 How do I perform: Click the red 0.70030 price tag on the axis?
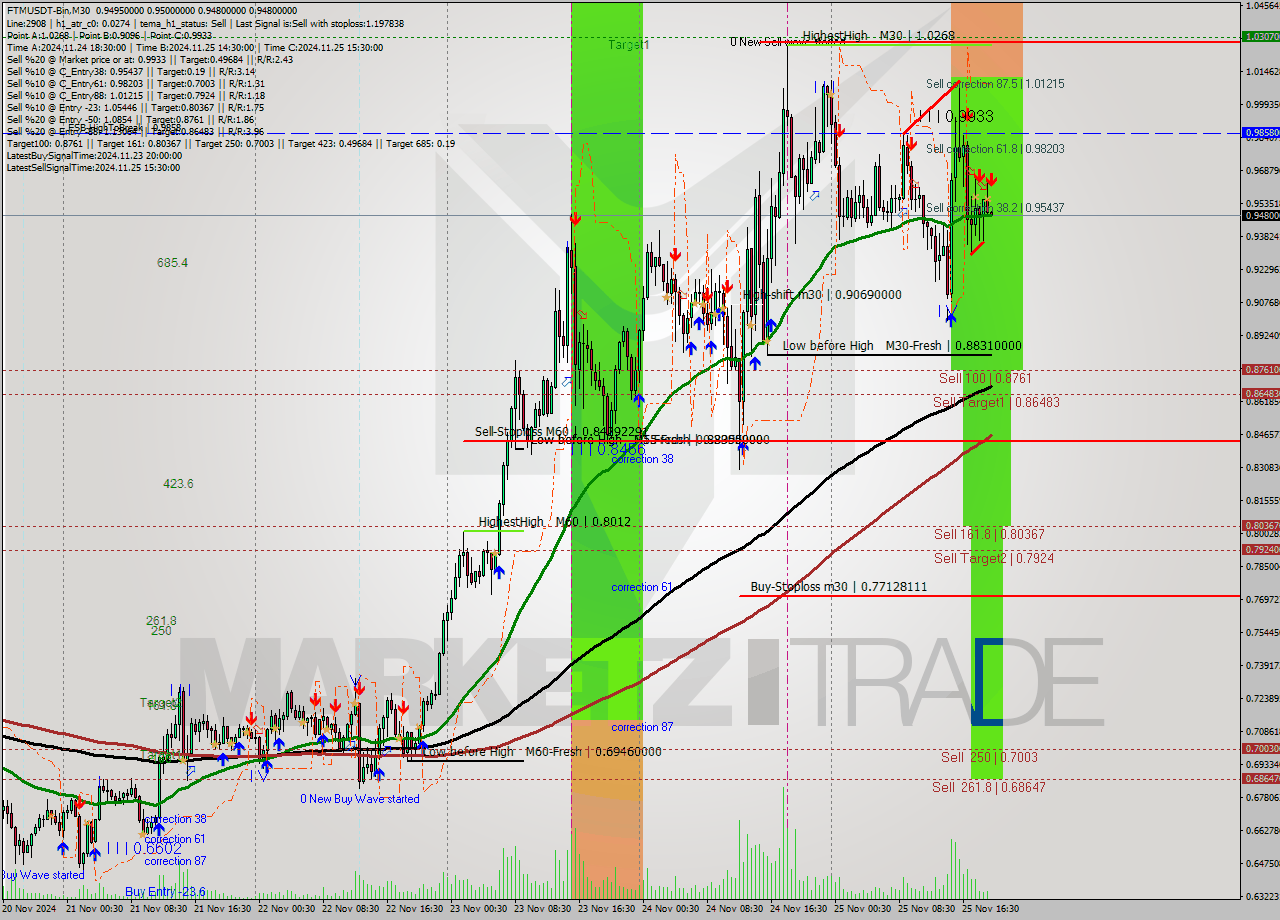(1260, 748)
